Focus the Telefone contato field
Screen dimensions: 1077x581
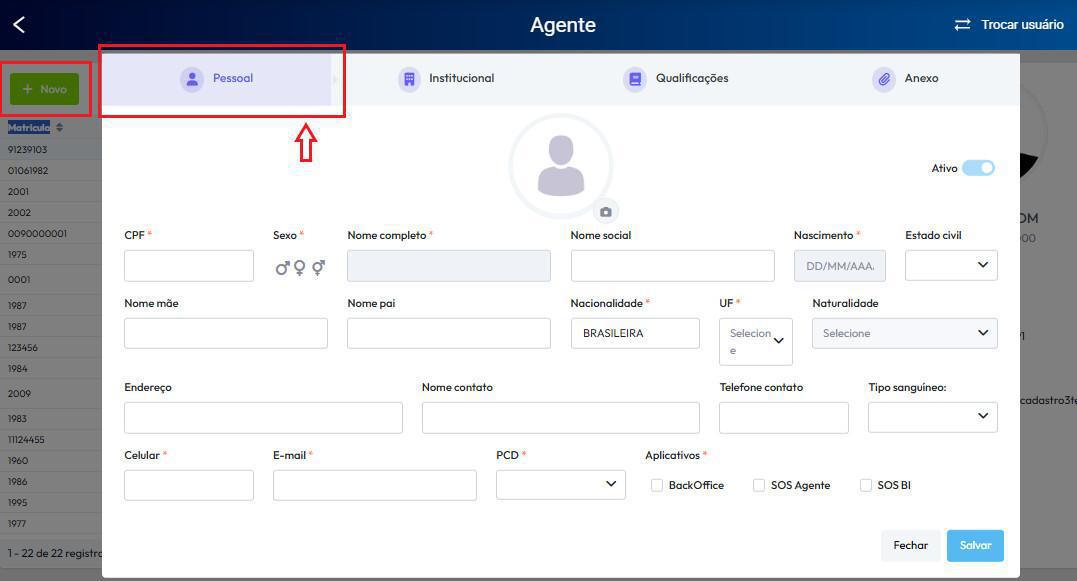click(784, 418)
